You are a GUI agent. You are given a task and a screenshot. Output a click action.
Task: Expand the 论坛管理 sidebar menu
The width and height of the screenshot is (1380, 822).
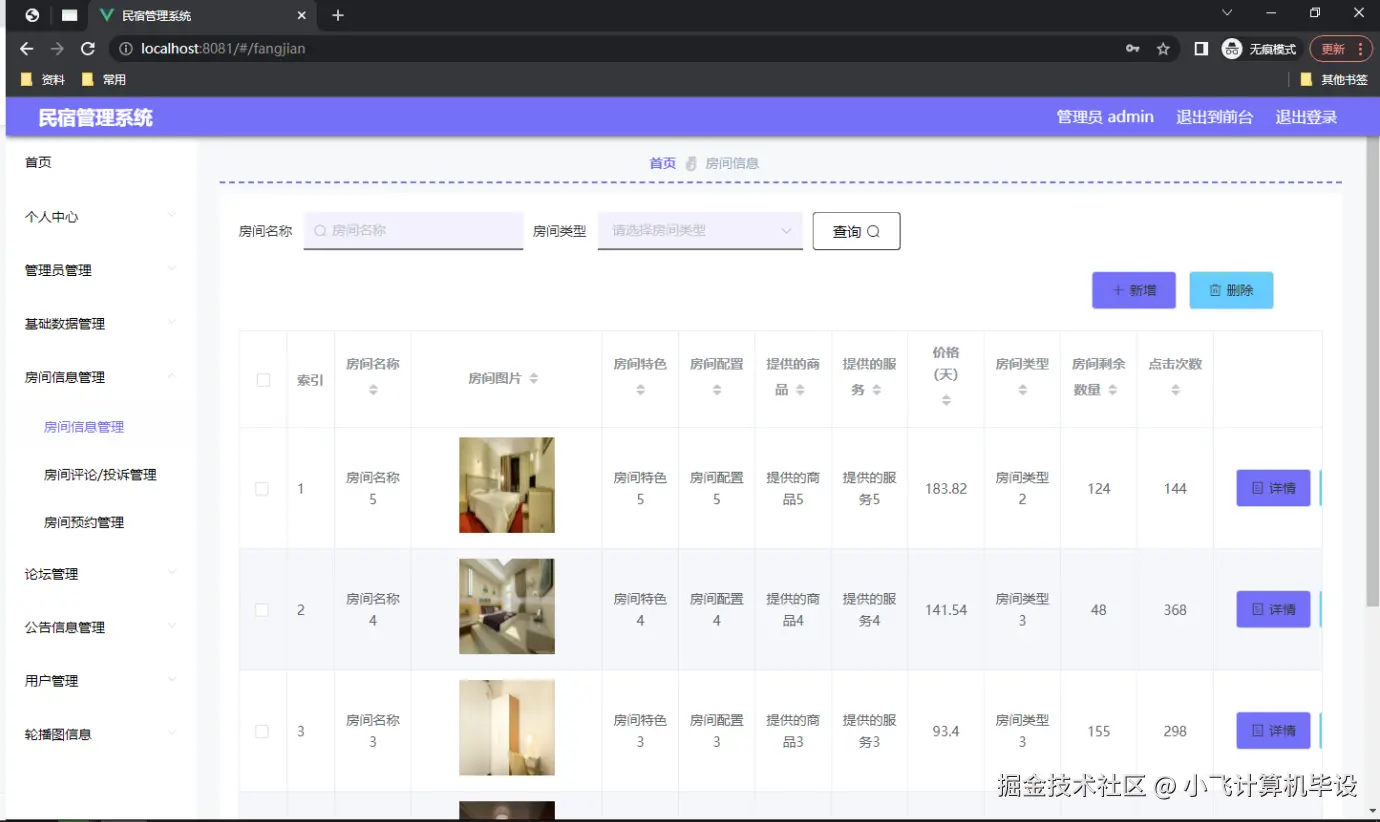tap(100, 574)
